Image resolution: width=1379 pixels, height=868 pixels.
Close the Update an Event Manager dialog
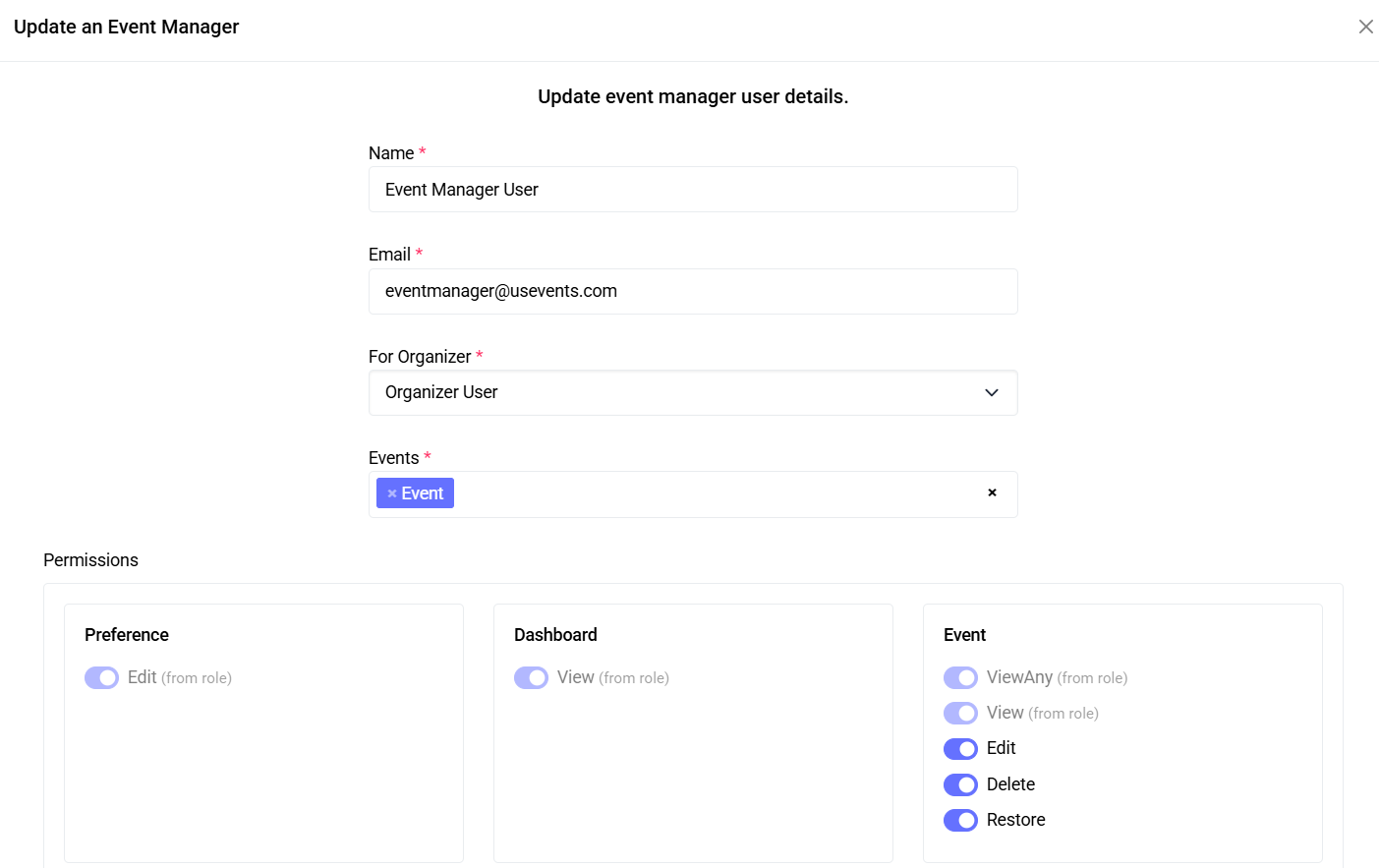click(x=1365, y=27)
